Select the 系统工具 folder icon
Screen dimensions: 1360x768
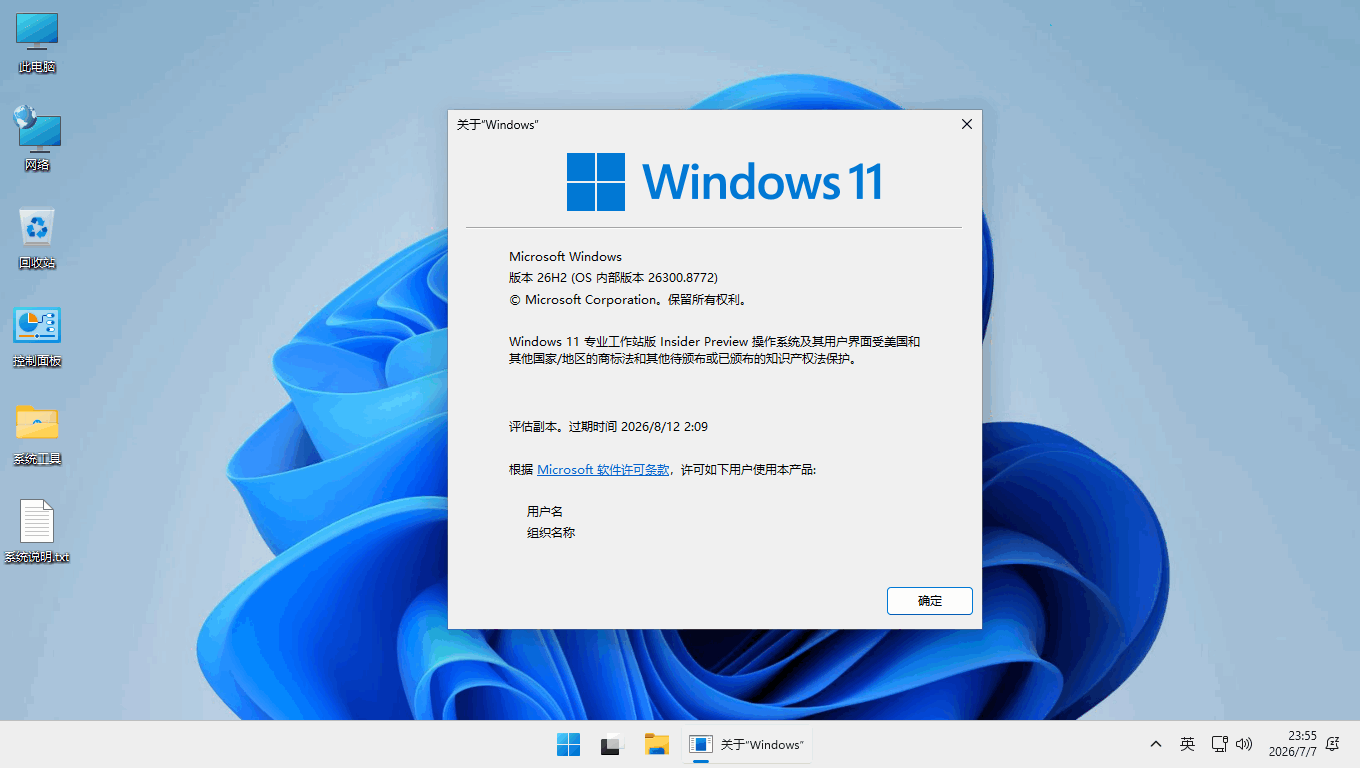pyautogui.click(x=37, y=435)
